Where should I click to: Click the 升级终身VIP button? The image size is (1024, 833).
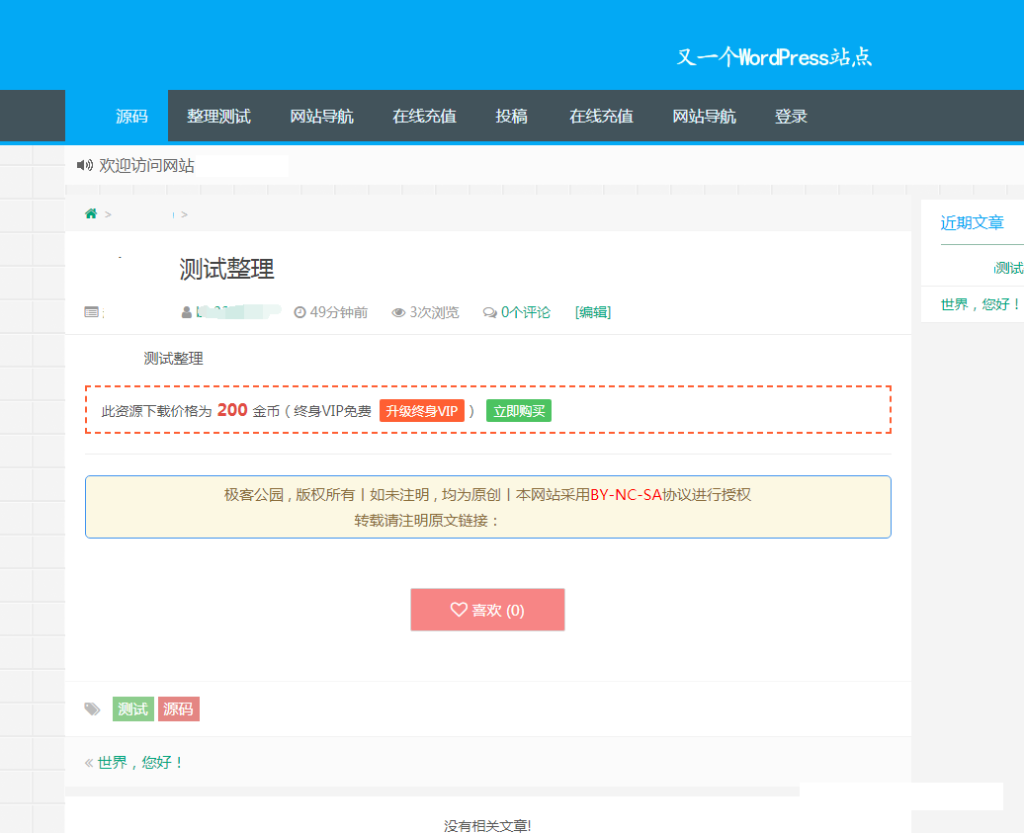(x=421, y=410)
